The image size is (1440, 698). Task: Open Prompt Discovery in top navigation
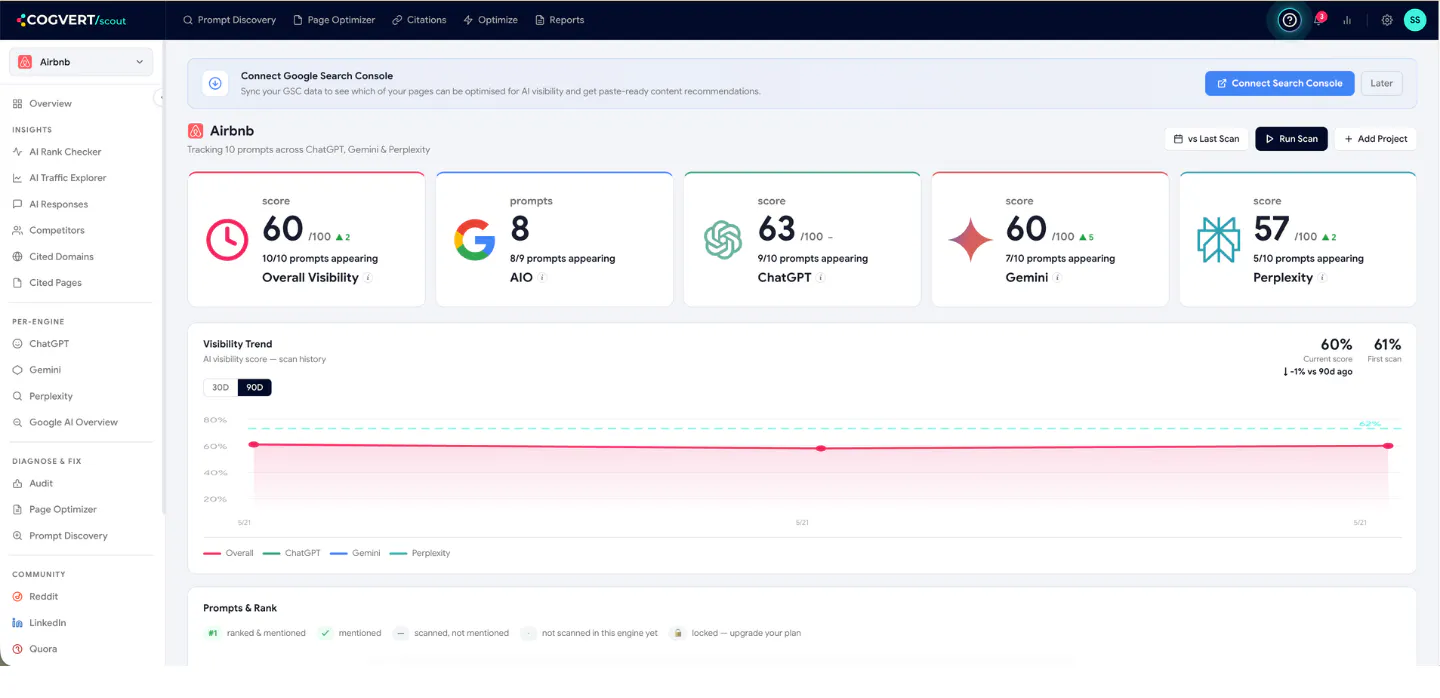click(x=230, y=20)
